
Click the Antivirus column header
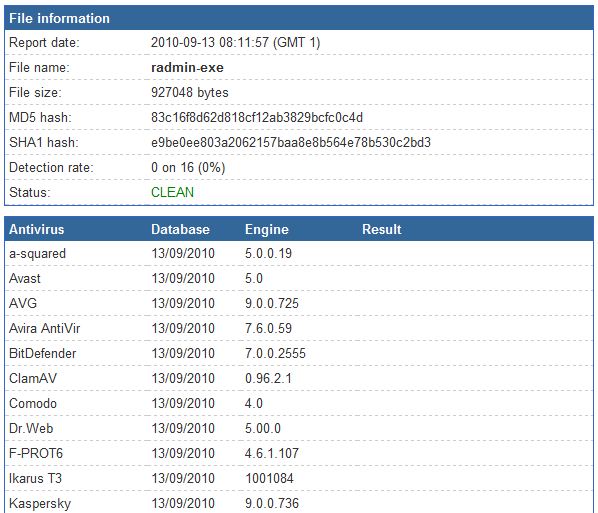click(x=37, y=229)
